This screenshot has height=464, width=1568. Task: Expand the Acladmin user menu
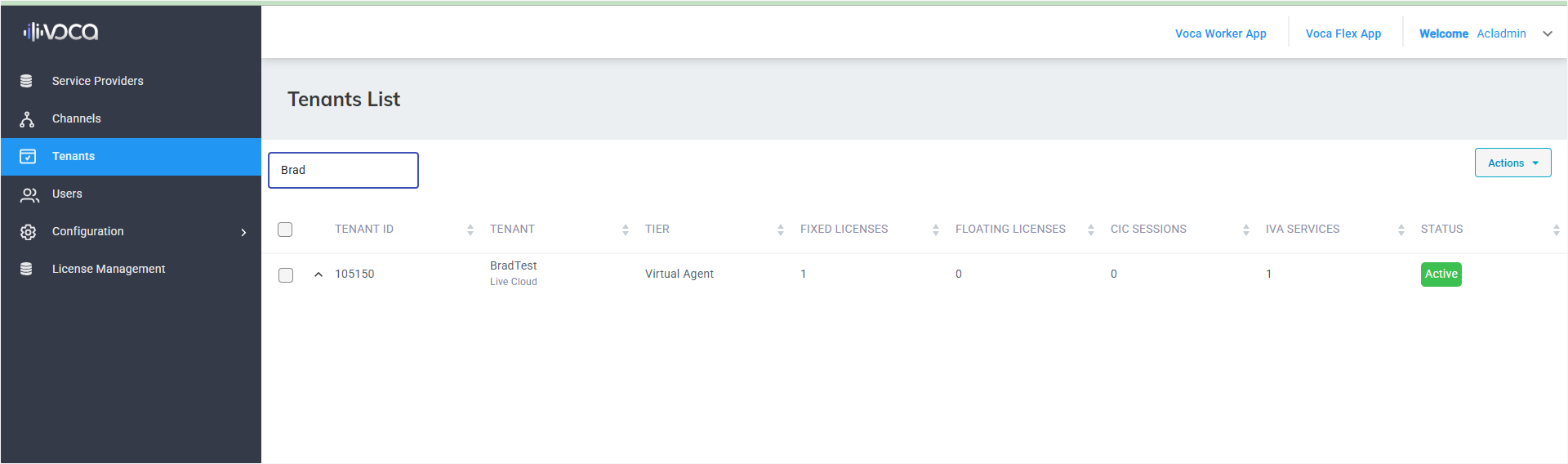(1547, 33)
